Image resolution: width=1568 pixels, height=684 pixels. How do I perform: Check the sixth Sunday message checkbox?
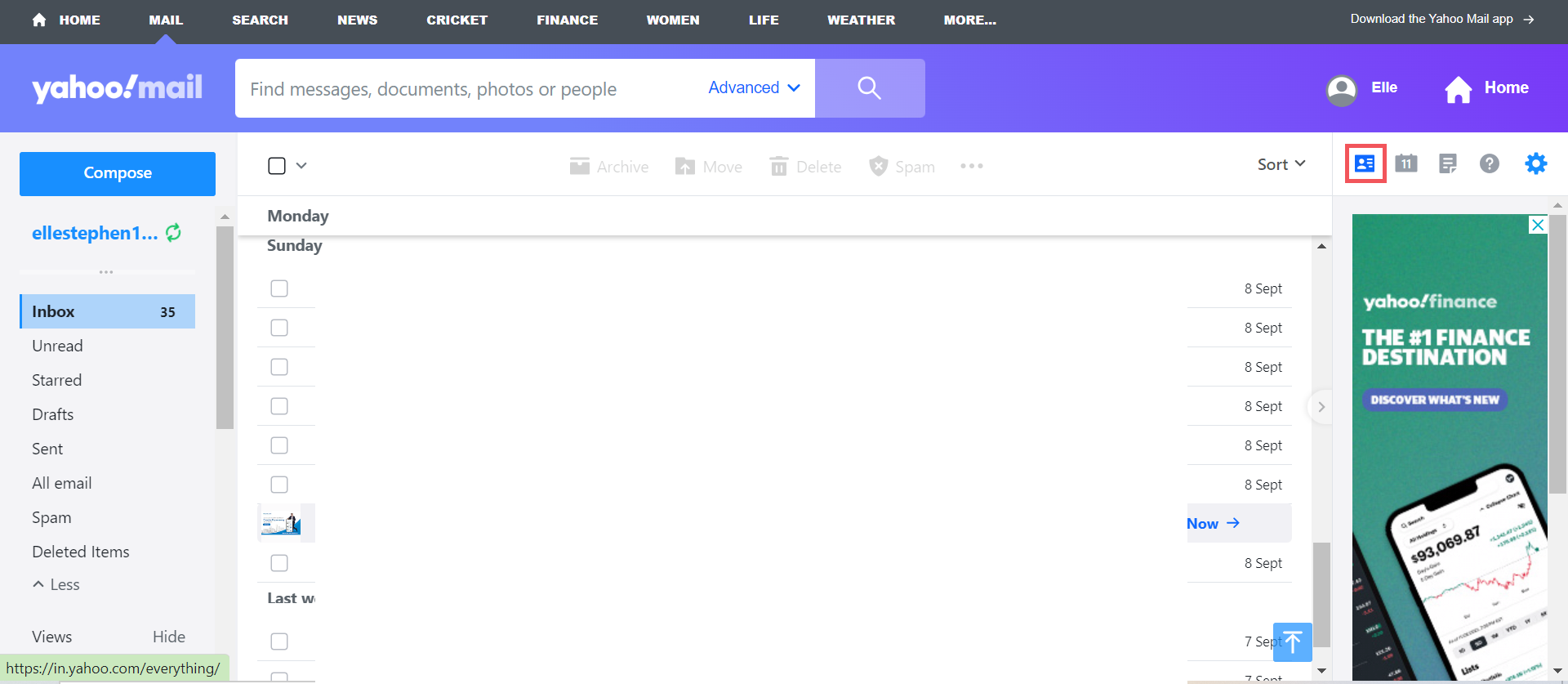[279, 485]
